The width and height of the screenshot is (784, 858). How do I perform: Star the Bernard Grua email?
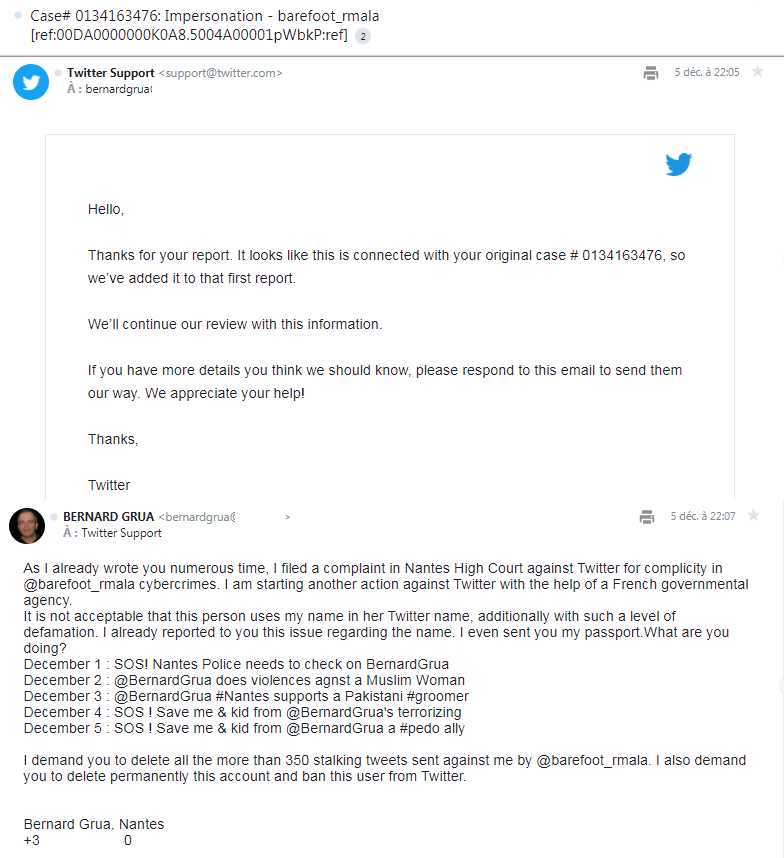point(753,516)
